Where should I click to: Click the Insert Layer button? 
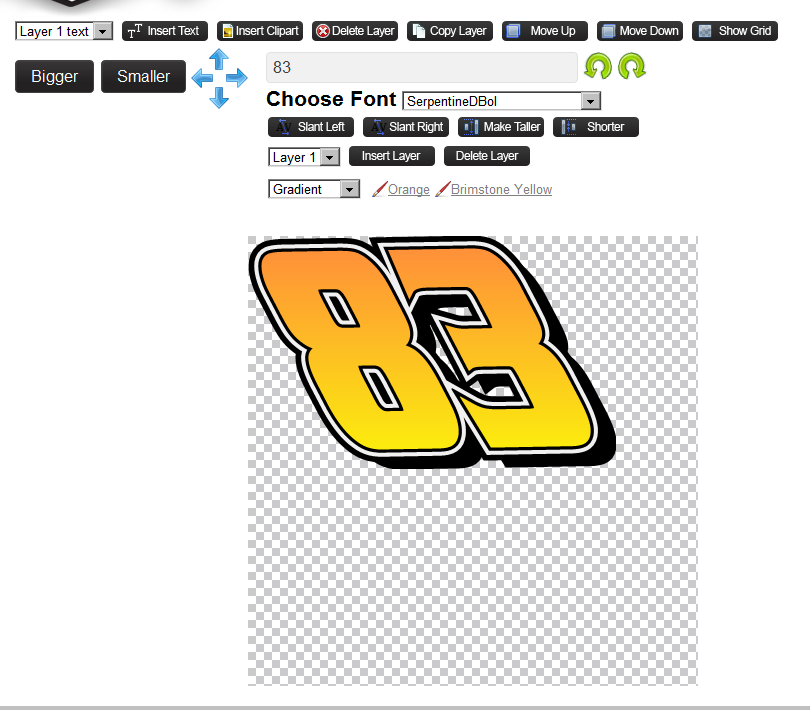tap(392, 156)
